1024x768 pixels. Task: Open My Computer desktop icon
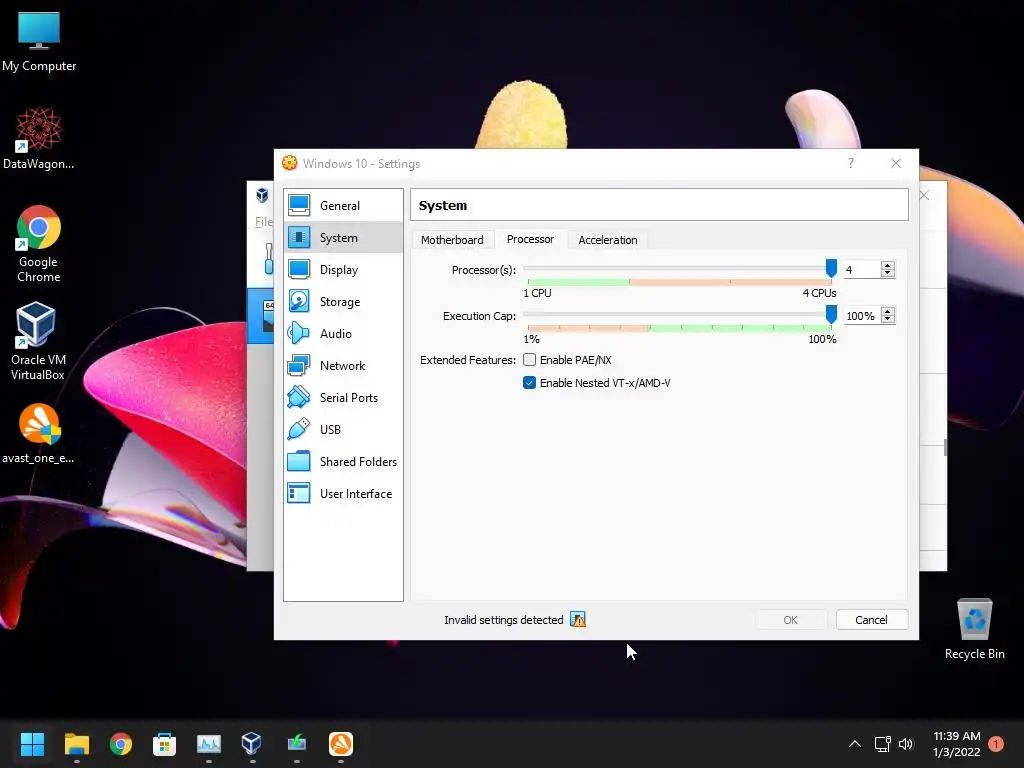[39, 42]
